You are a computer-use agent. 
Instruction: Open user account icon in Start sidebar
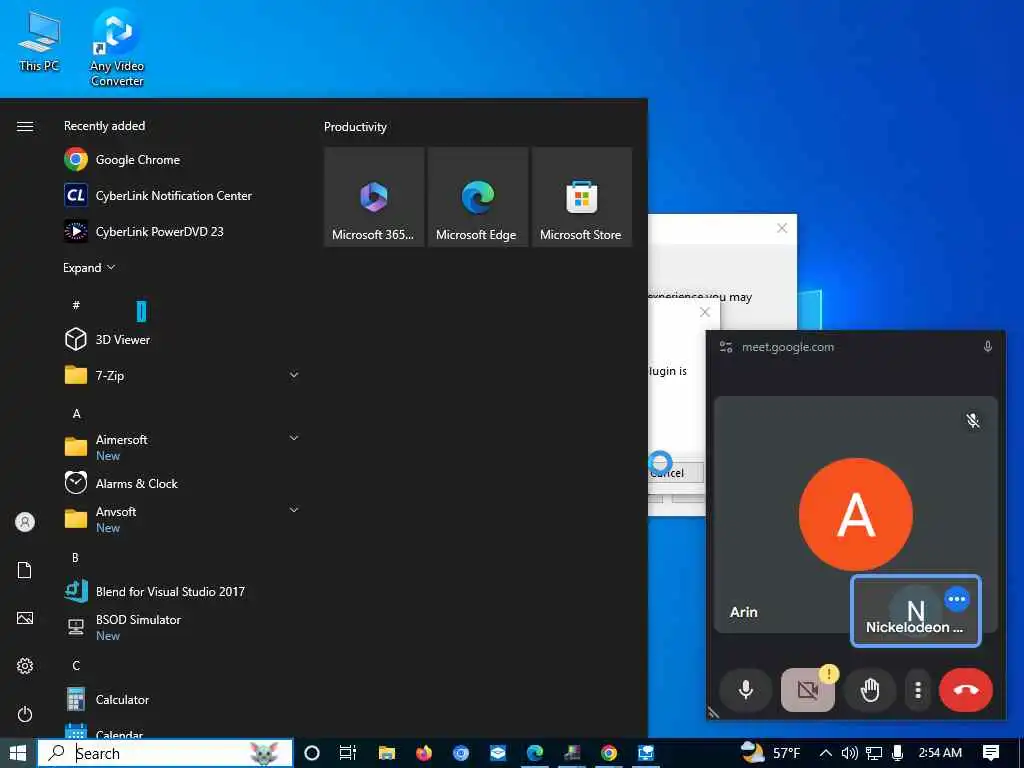(x=25, y=522)
